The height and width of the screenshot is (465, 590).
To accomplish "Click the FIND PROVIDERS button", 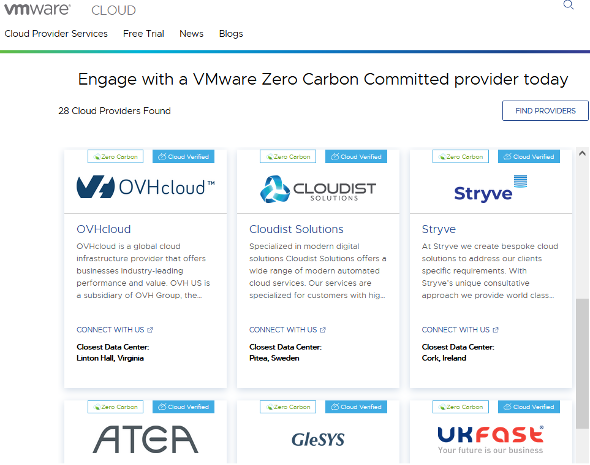I will [x=545, y=111].
